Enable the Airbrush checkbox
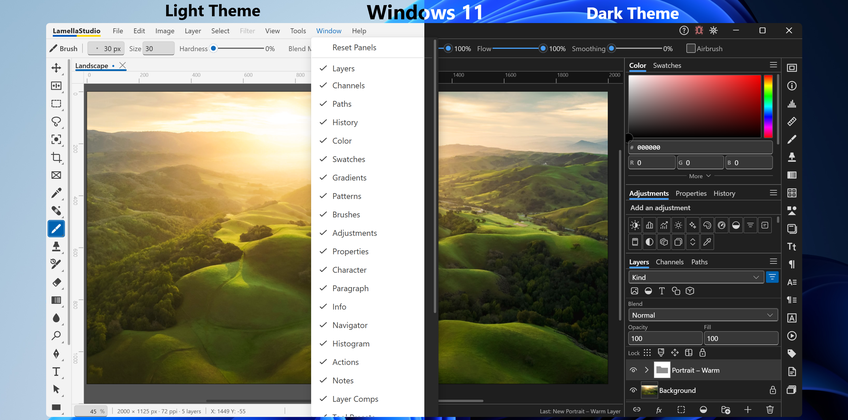Viewport: 848px width, 420px height. 691,49
